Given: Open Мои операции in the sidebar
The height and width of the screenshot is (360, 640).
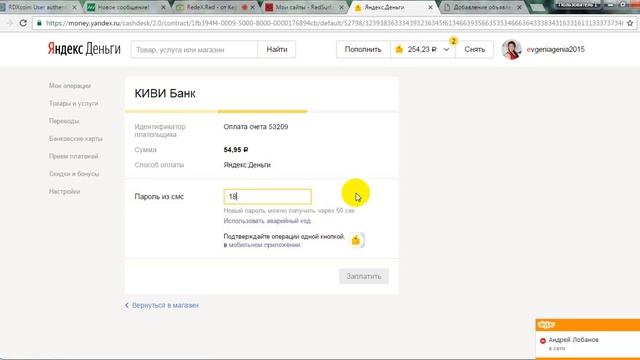Looking at the screenshot, I should click(x=70, y=86).
